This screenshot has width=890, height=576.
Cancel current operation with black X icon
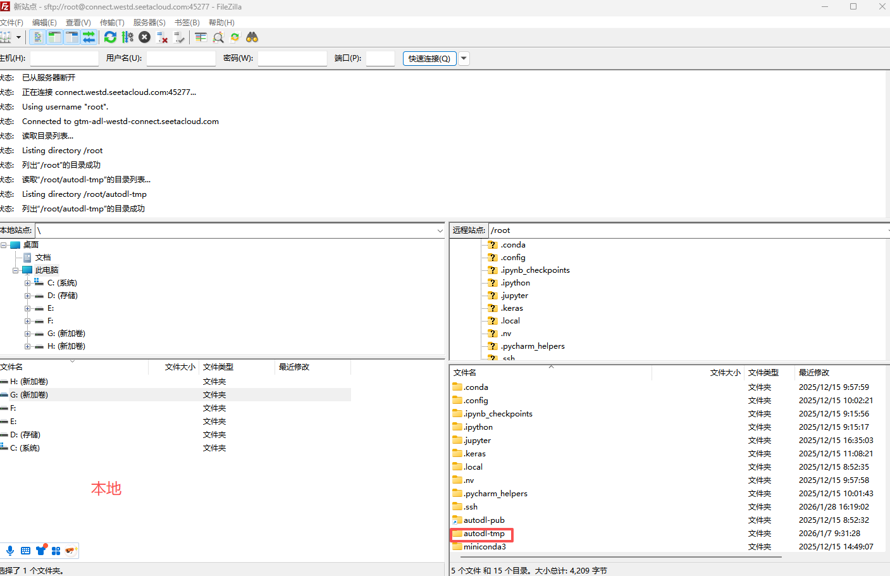(145, 37)
